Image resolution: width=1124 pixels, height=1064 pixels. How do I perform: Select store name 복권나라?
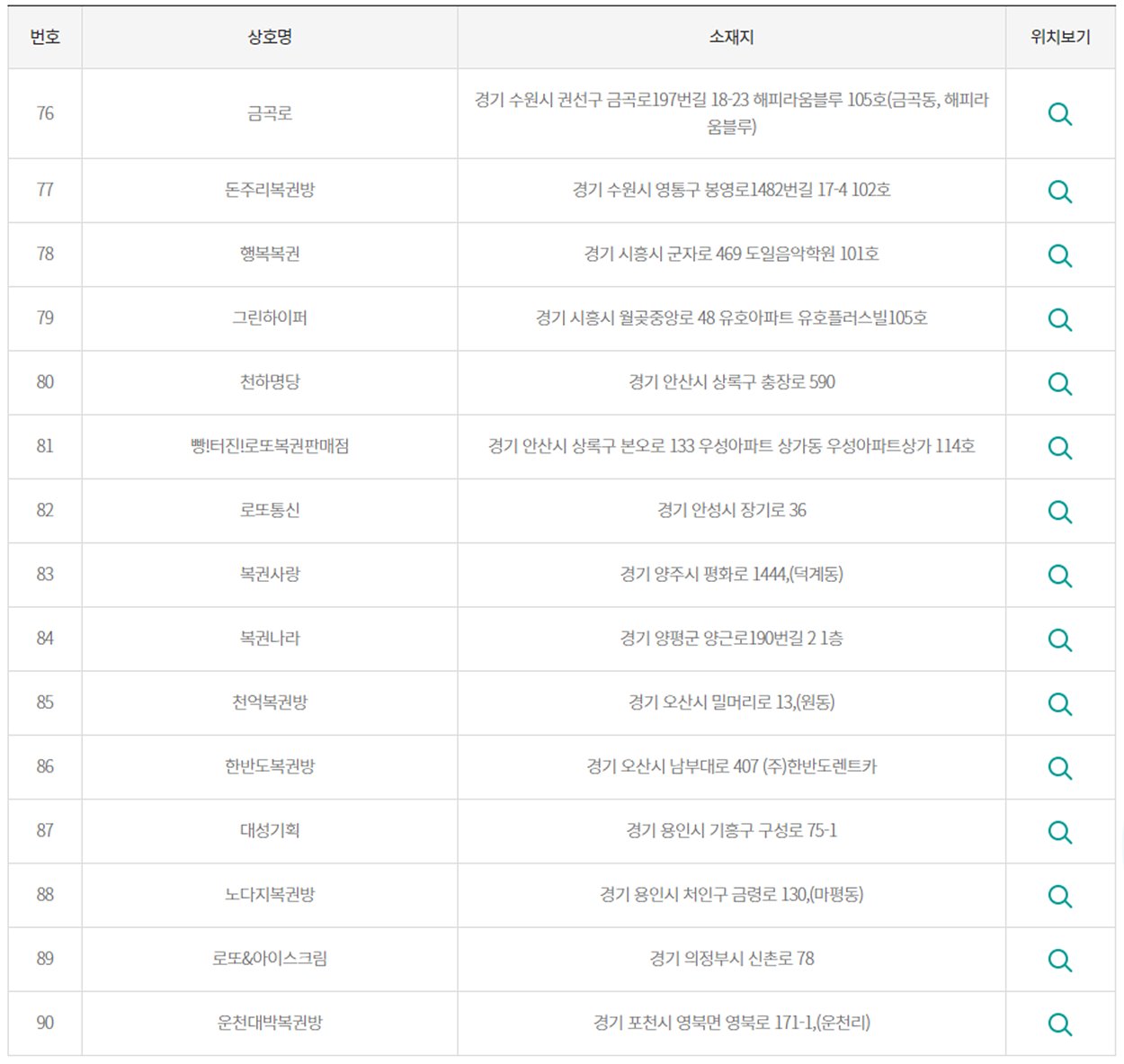pyautogui.click(x=270, y=638)
